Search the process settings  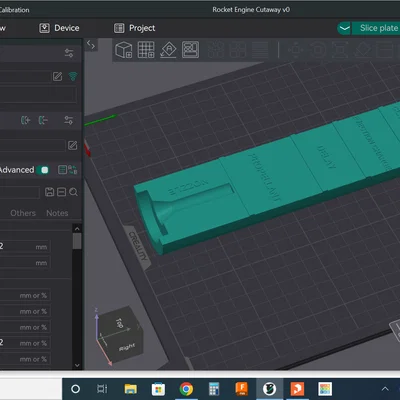pyautogui.click(x=73, y=192)
